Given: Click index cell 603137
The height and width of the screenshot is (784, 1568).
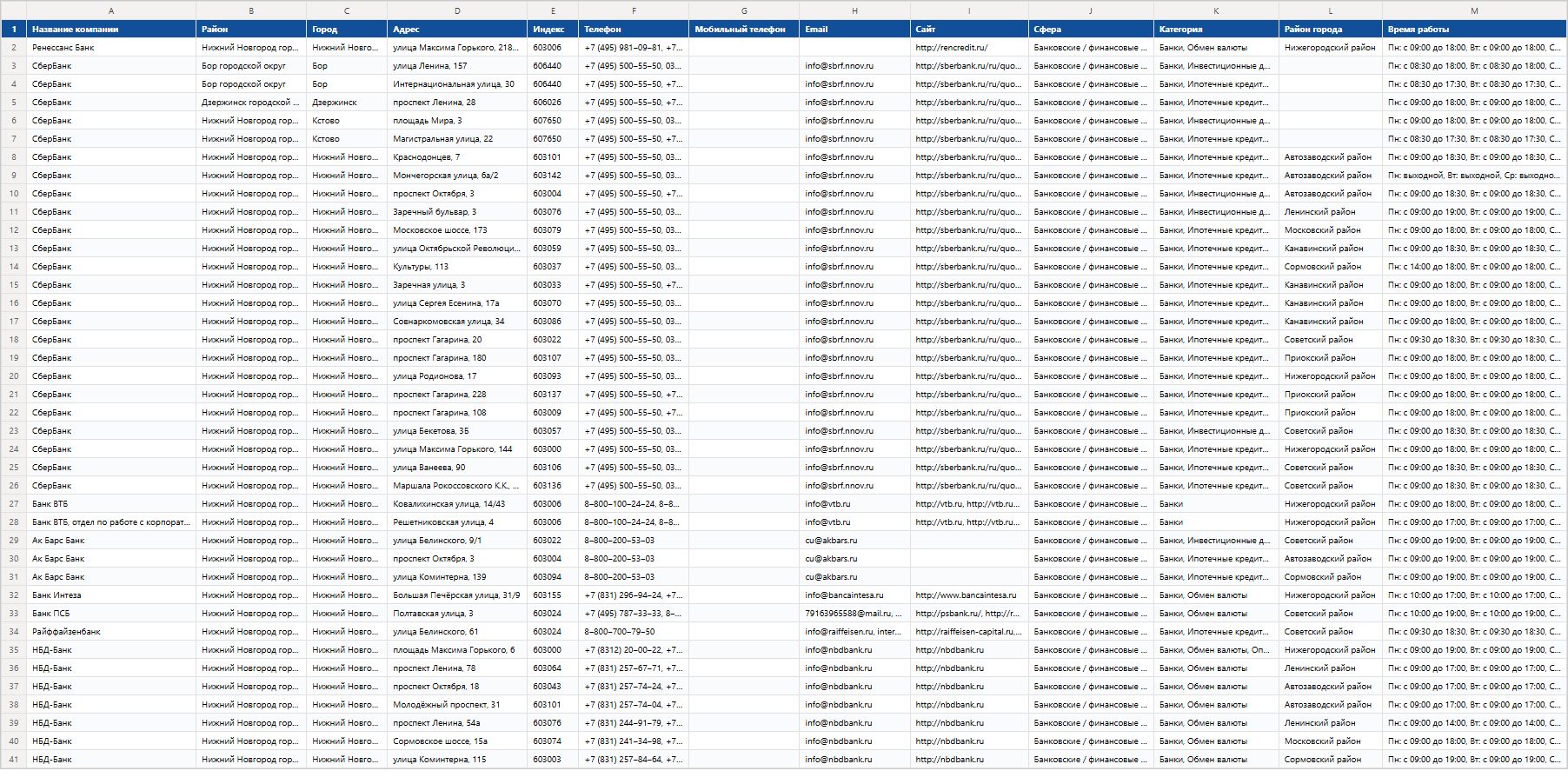Looking at the screenshot, I should click(x=553, y=395).
